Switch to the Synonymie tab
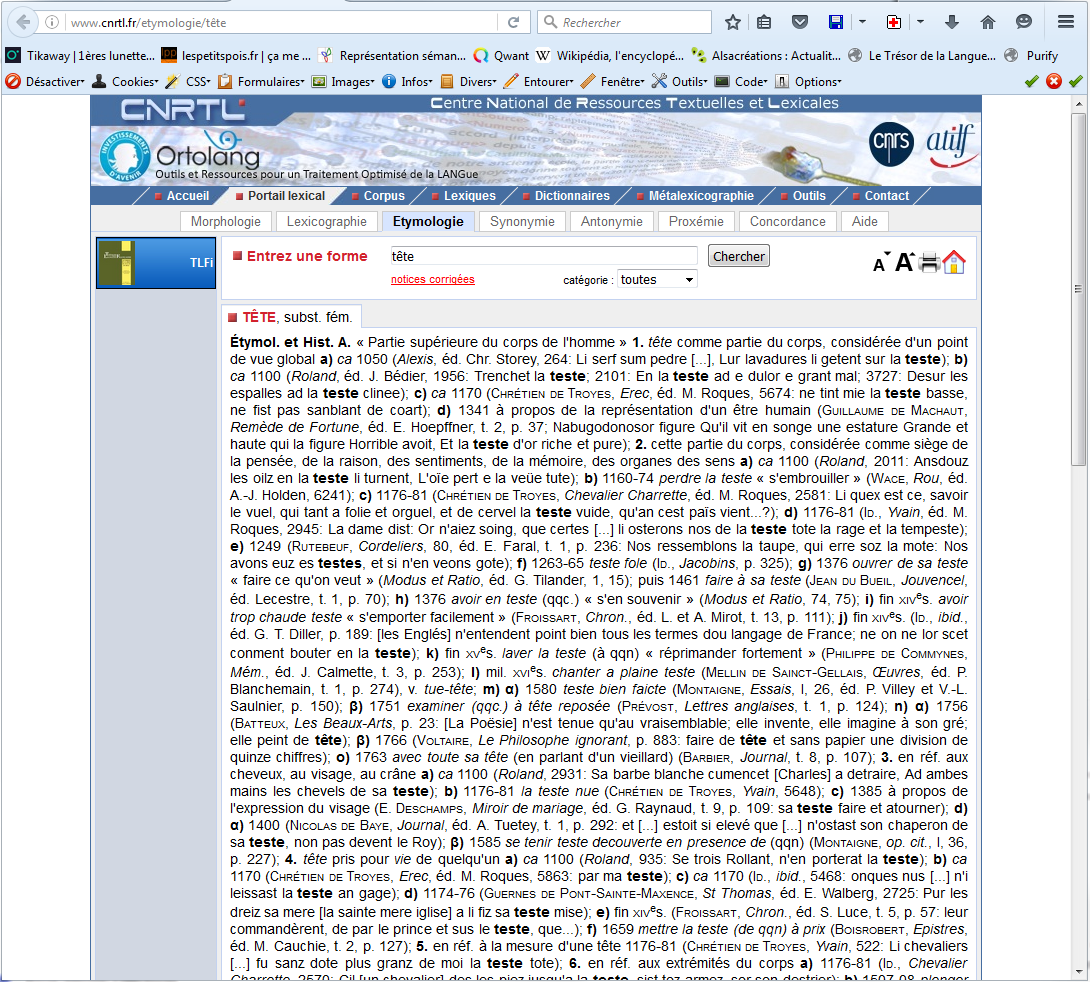 coord(522,222)
